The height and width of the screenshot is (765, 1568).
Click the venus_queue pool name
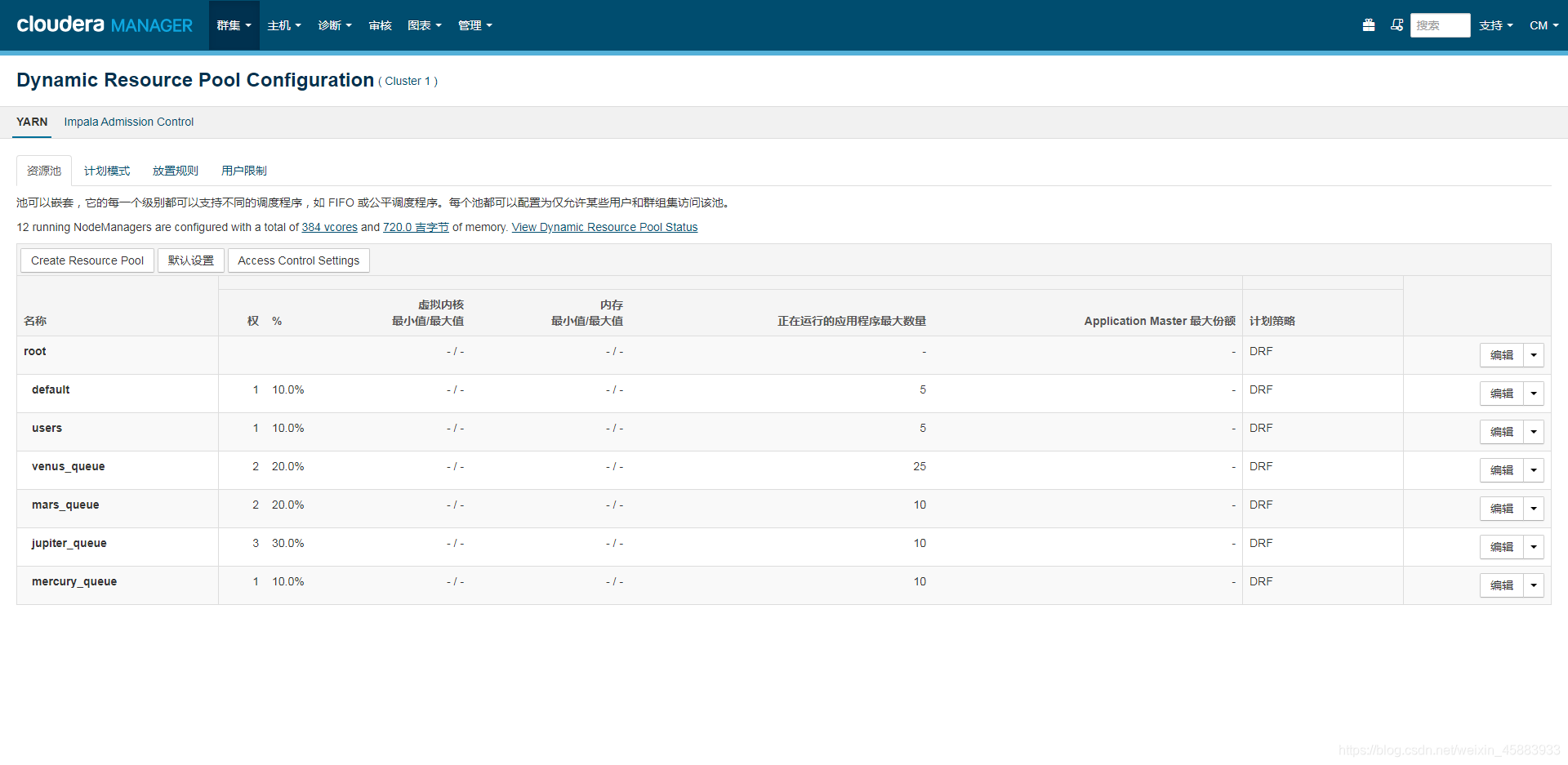click(68, 466)
